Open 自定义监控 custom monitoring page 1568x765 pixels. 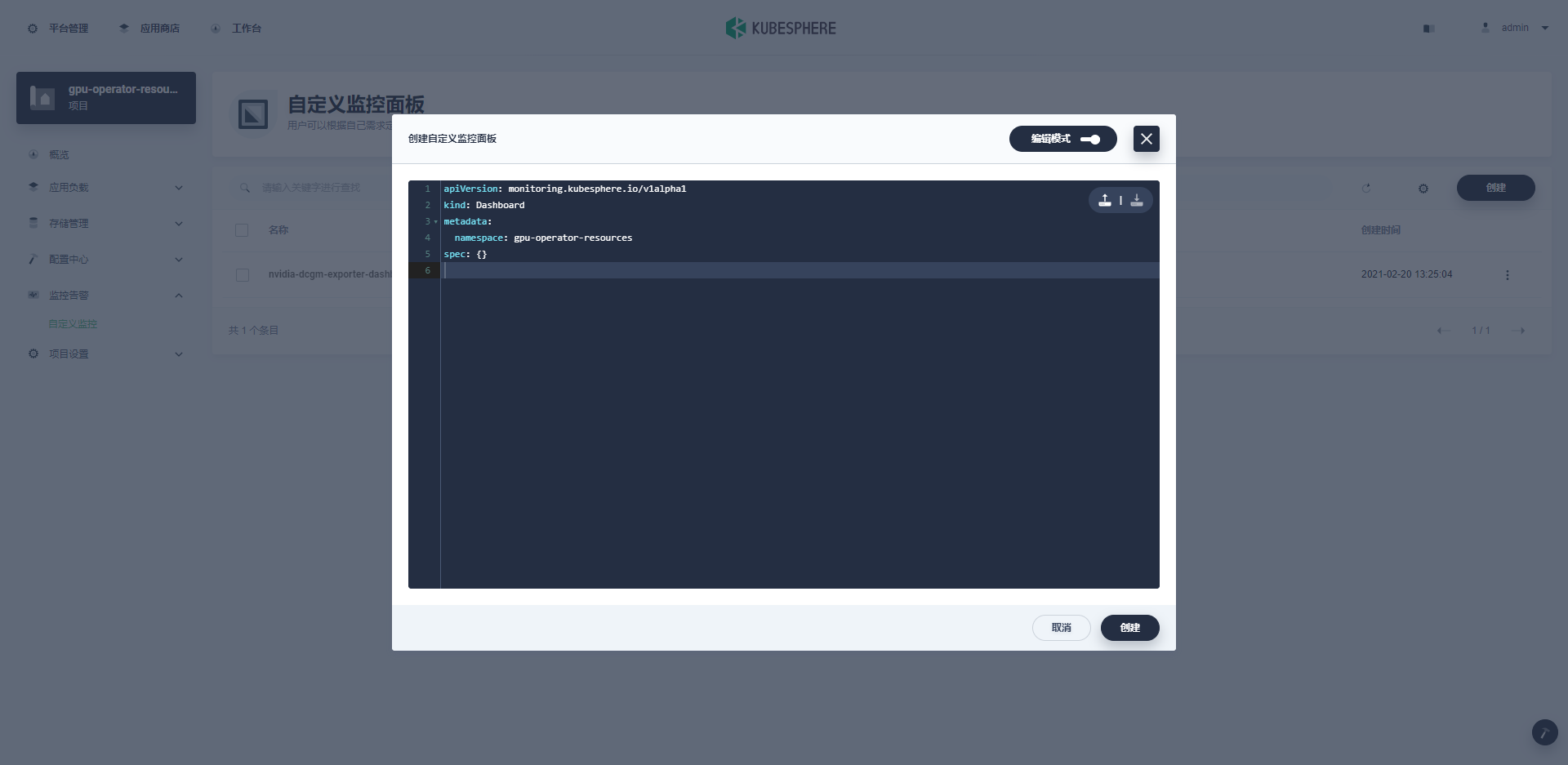click(x=73, y=324)
